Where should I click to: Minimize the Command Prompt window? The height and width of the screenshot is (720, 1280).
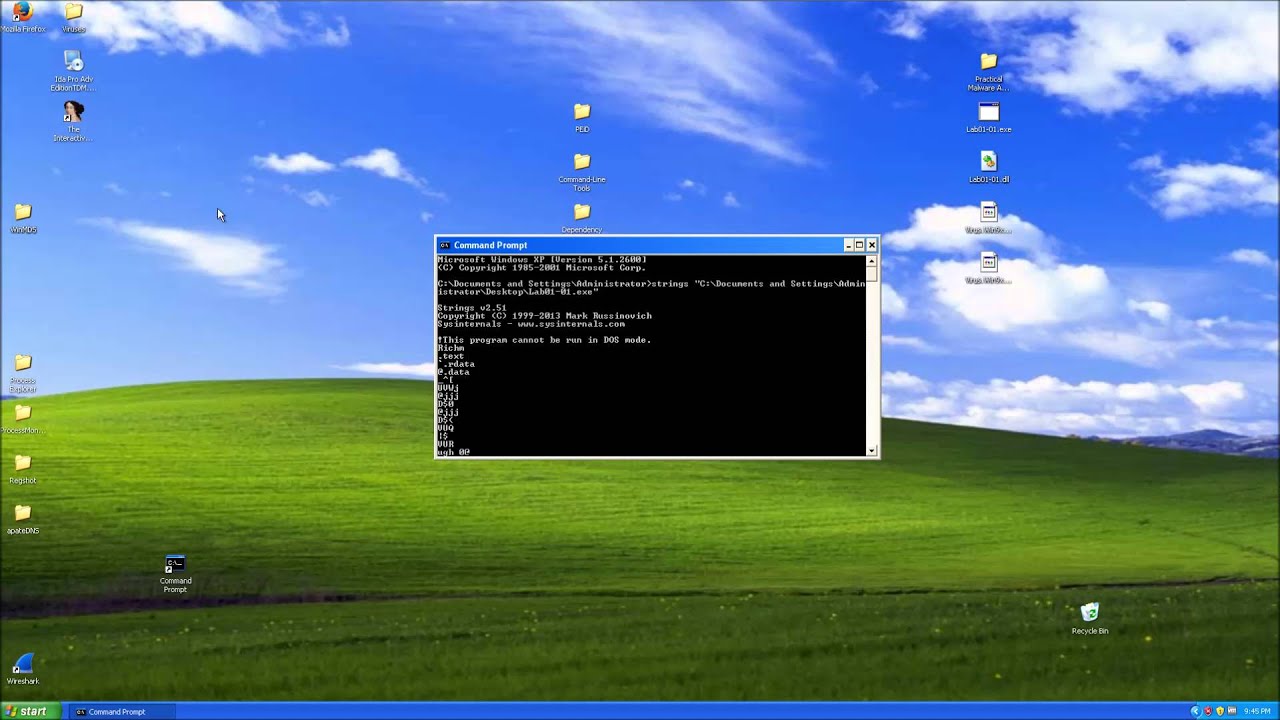pyautogui.click(x=848, y=245)
